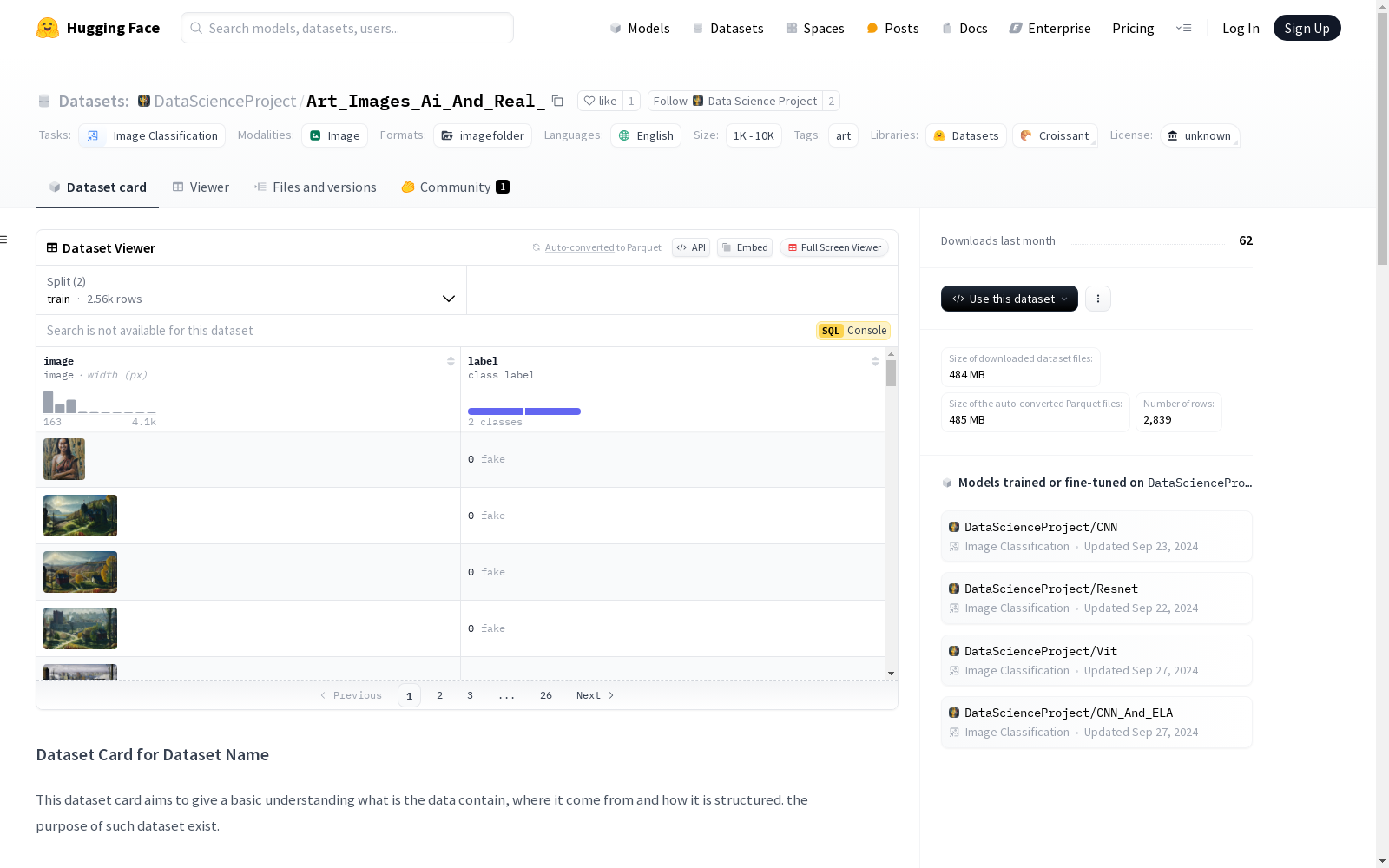Open the autumn valley thumbnail in third row
Screen dimensions: 1389x868
80,572
